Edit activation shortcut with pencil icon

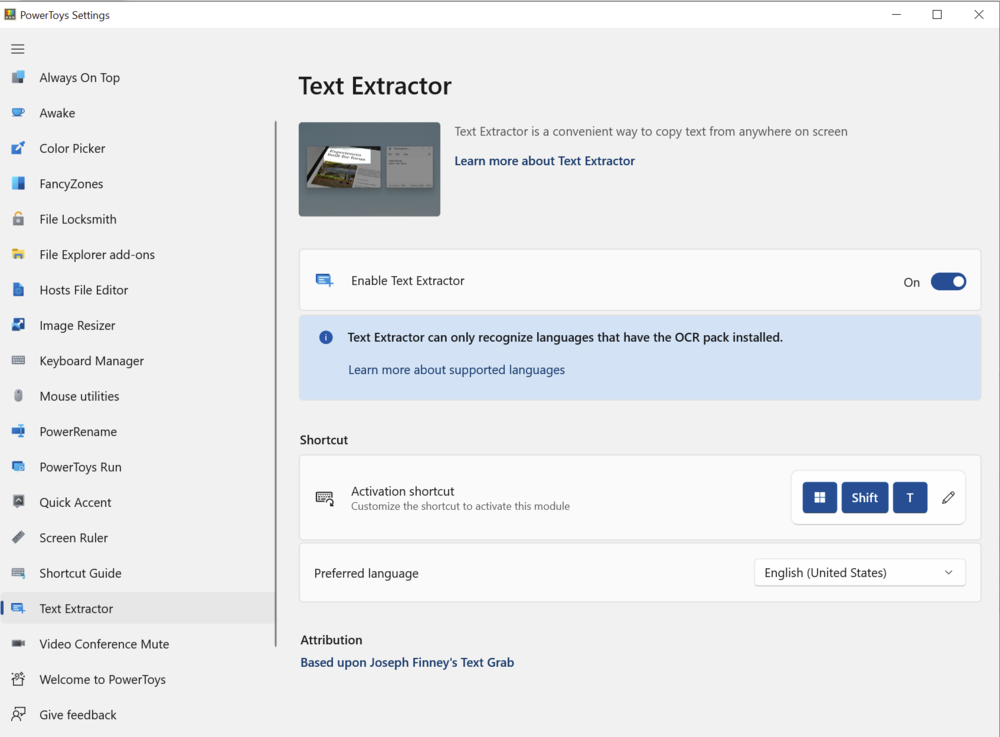click(x=948, y=498)
